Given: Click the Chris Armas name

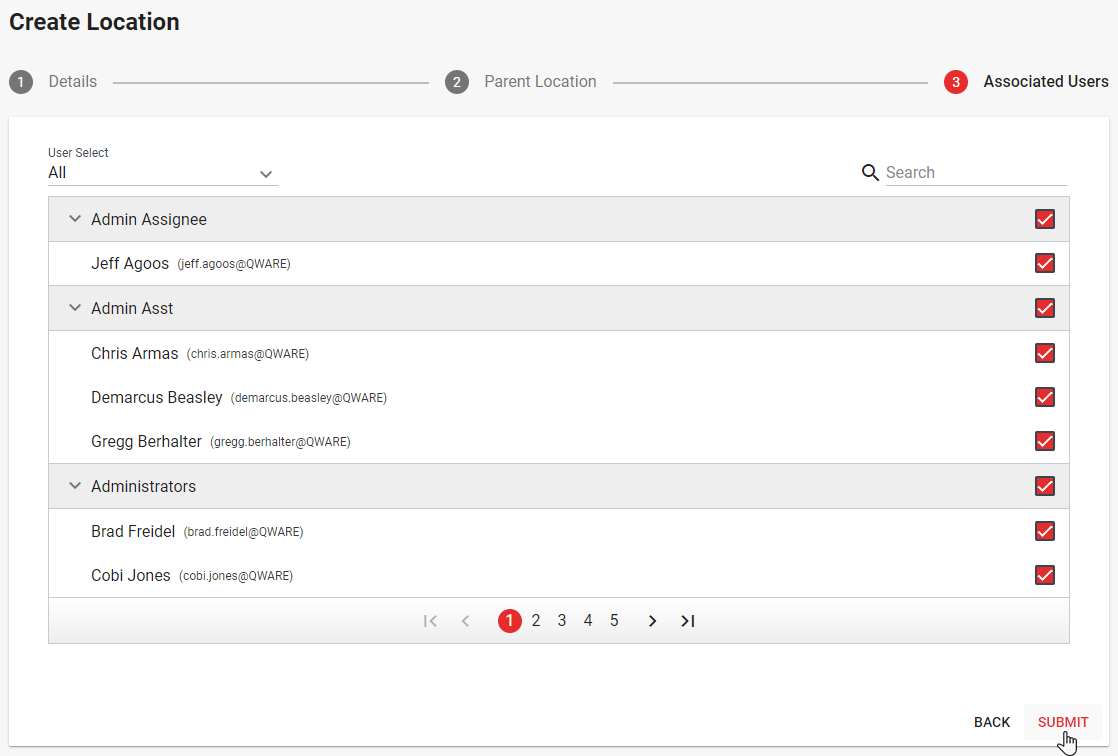Looking at the screenshot, I should [x=135, y=354].
